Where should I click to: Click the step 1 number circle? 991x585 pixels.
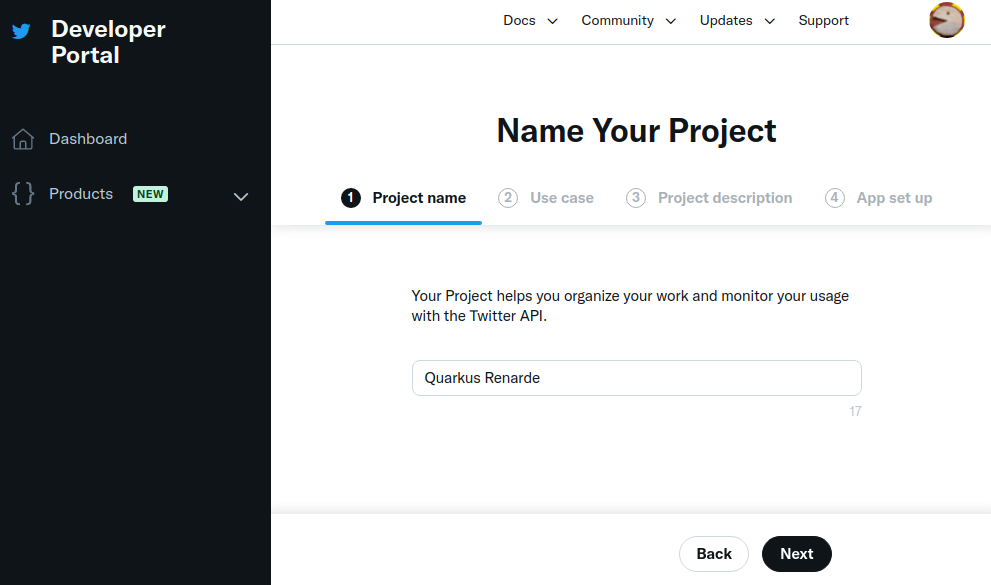click(x=350, y=198)
